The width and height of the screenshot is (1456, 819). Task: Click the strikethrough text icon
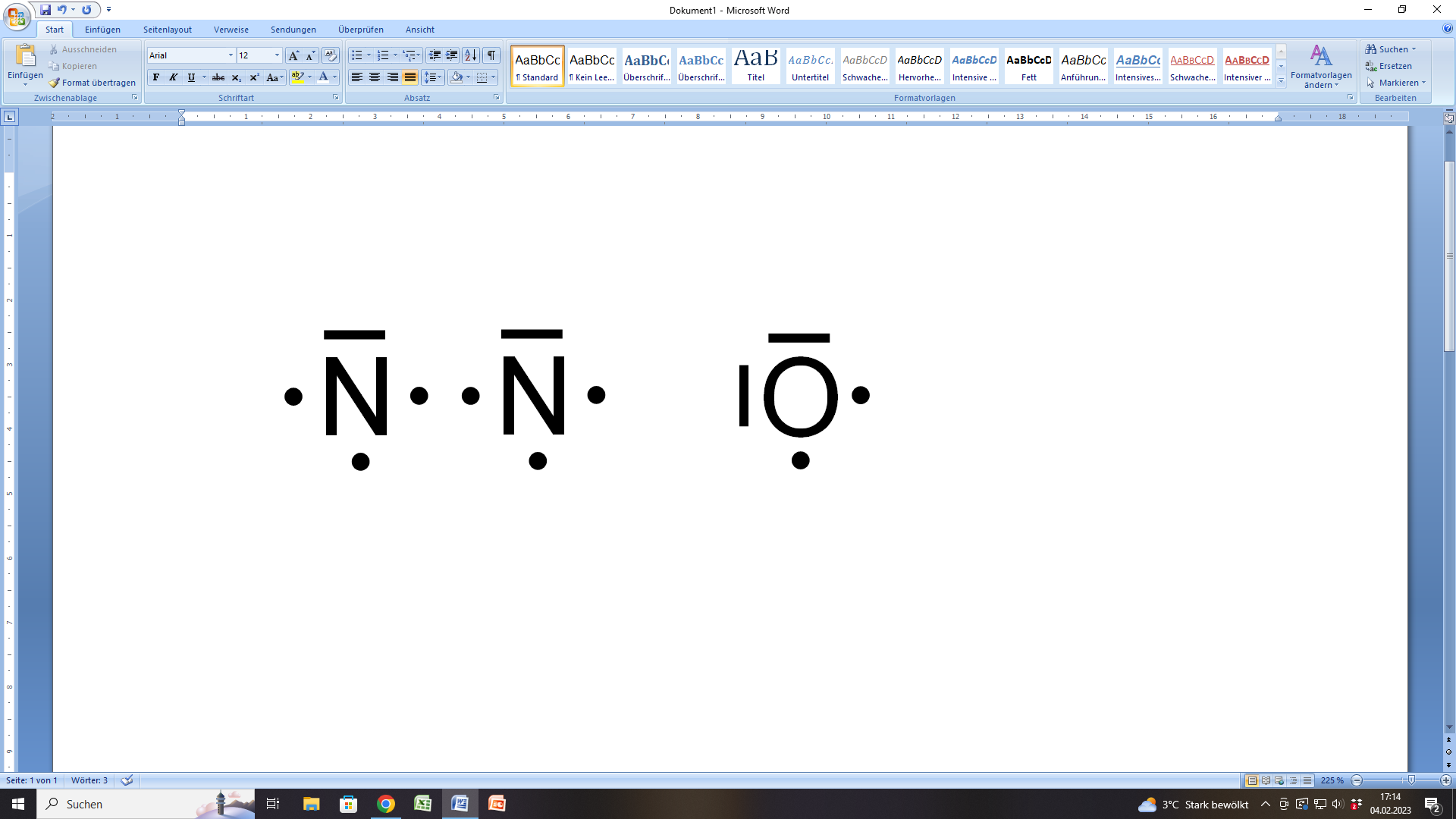(218, 77)
